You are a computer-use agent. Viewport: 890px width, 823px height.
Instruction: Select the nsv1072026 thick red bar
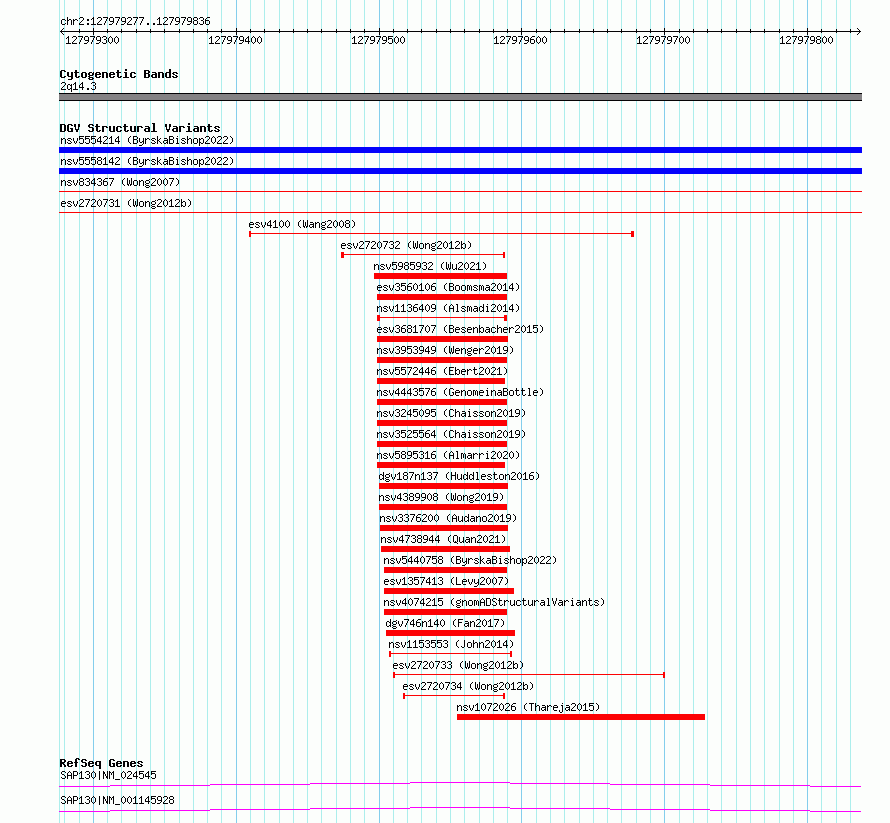coord(581,717)
